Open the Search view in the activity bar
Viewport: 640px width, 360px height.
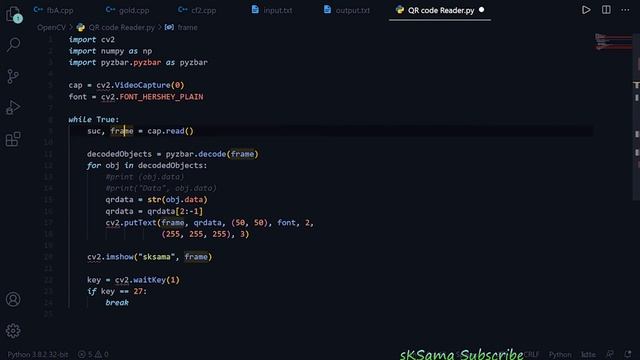(13, 44)
